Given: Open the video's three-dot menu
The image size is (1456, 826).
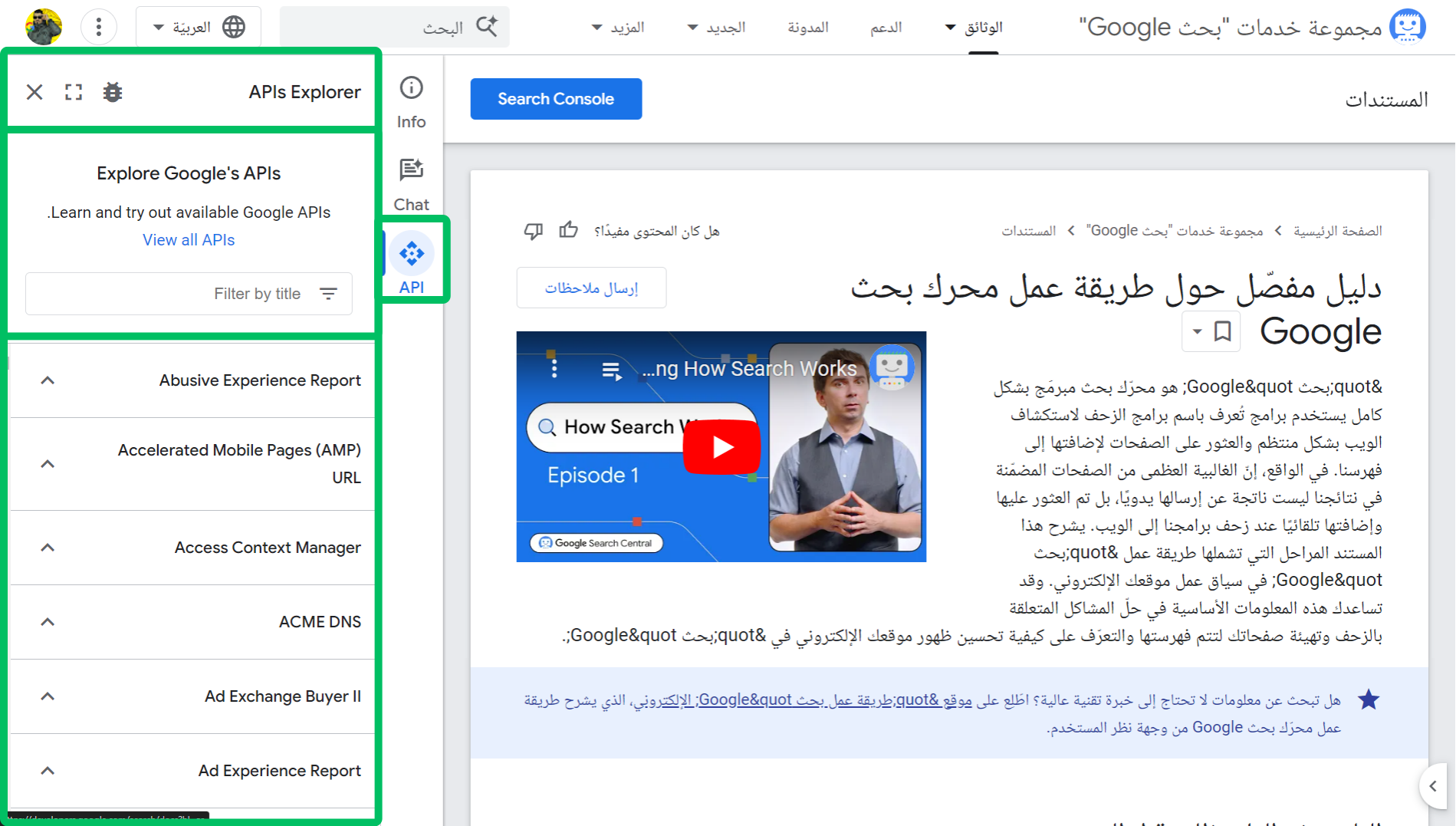Looking at the screenshot, I should 554,369.
